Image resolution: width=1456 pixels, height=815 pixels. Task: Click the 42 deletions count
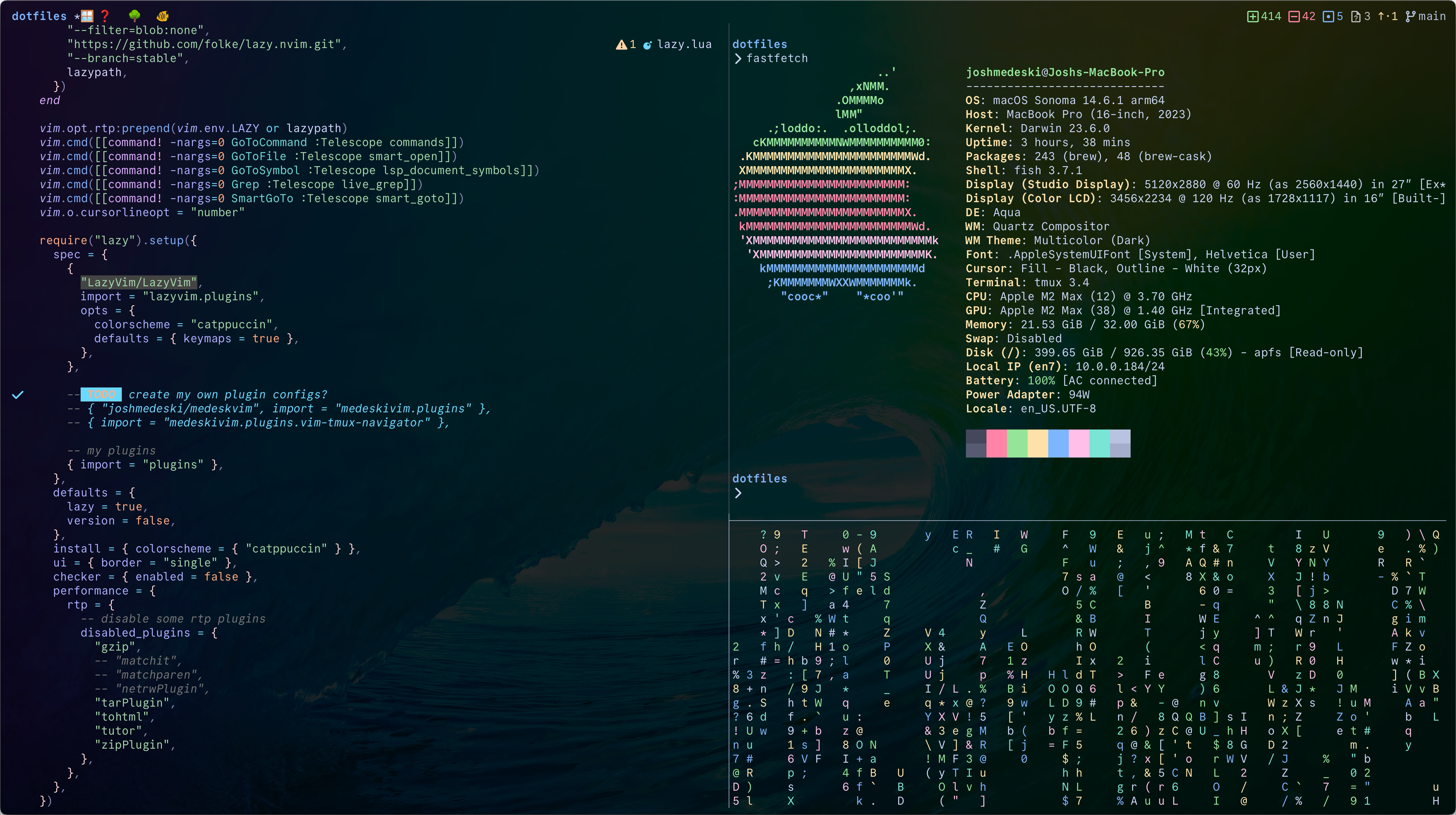click(x=1308, y=16)
